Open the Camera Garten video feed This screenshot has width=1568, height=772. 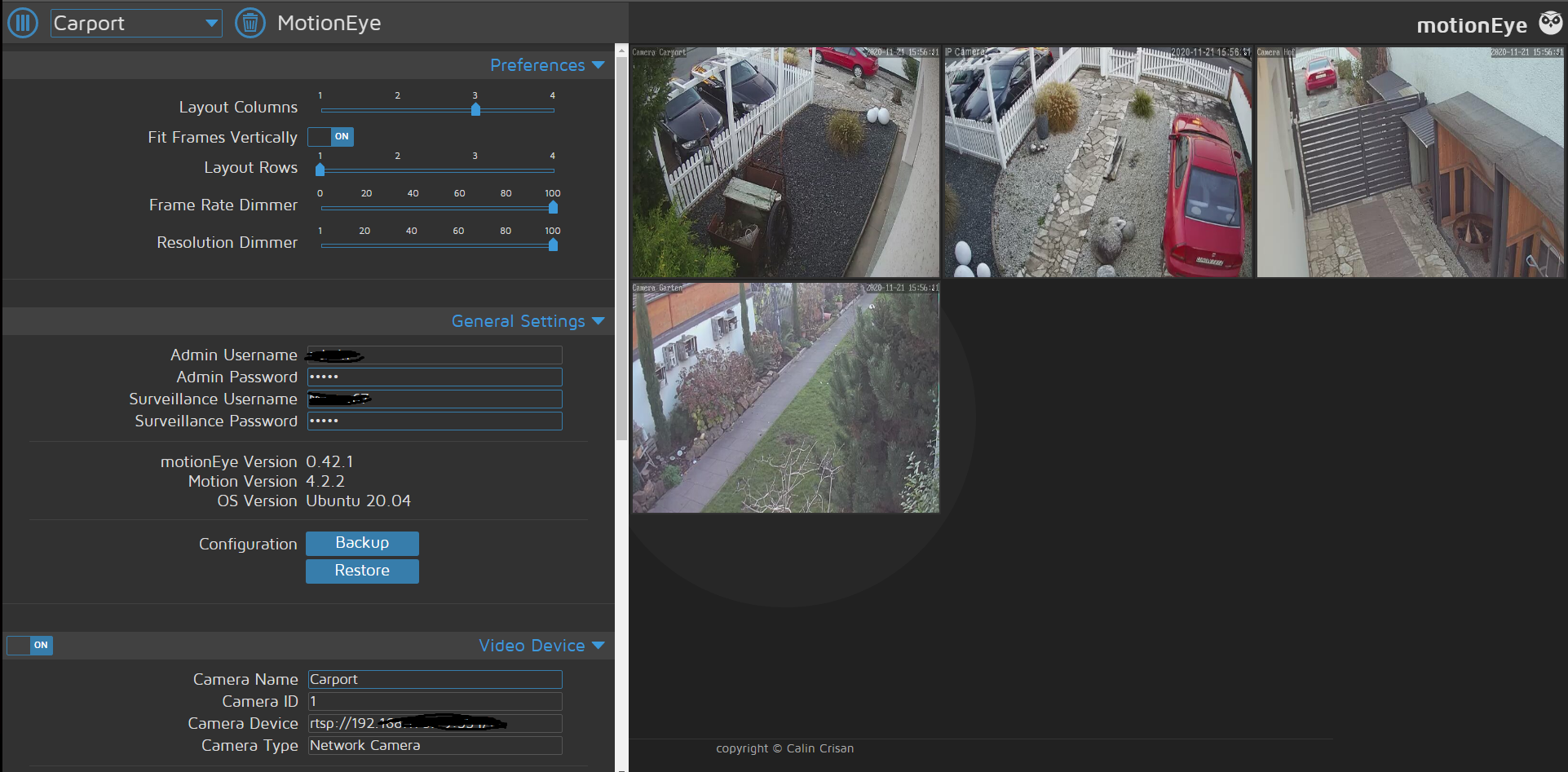coord(784,398)
